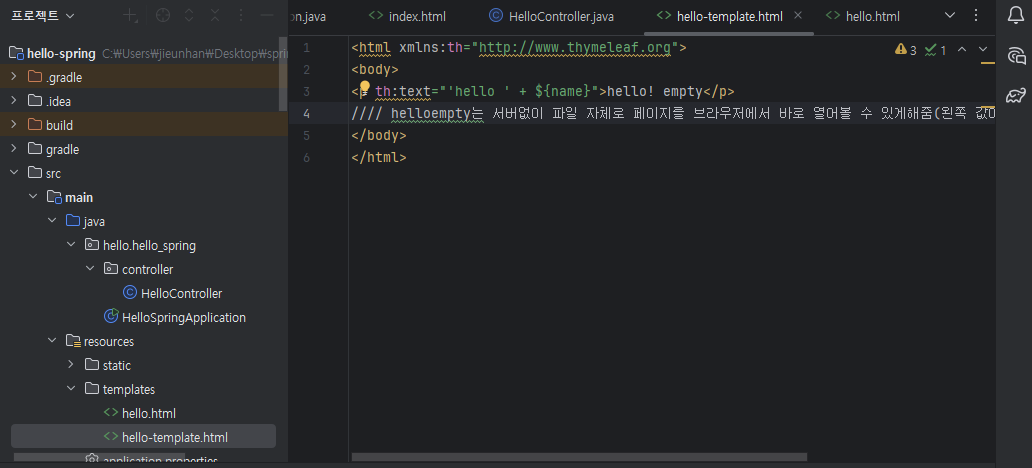Collapse the main folder
The width and height of the screenshot is (1032, 468).
pos(33,197)
